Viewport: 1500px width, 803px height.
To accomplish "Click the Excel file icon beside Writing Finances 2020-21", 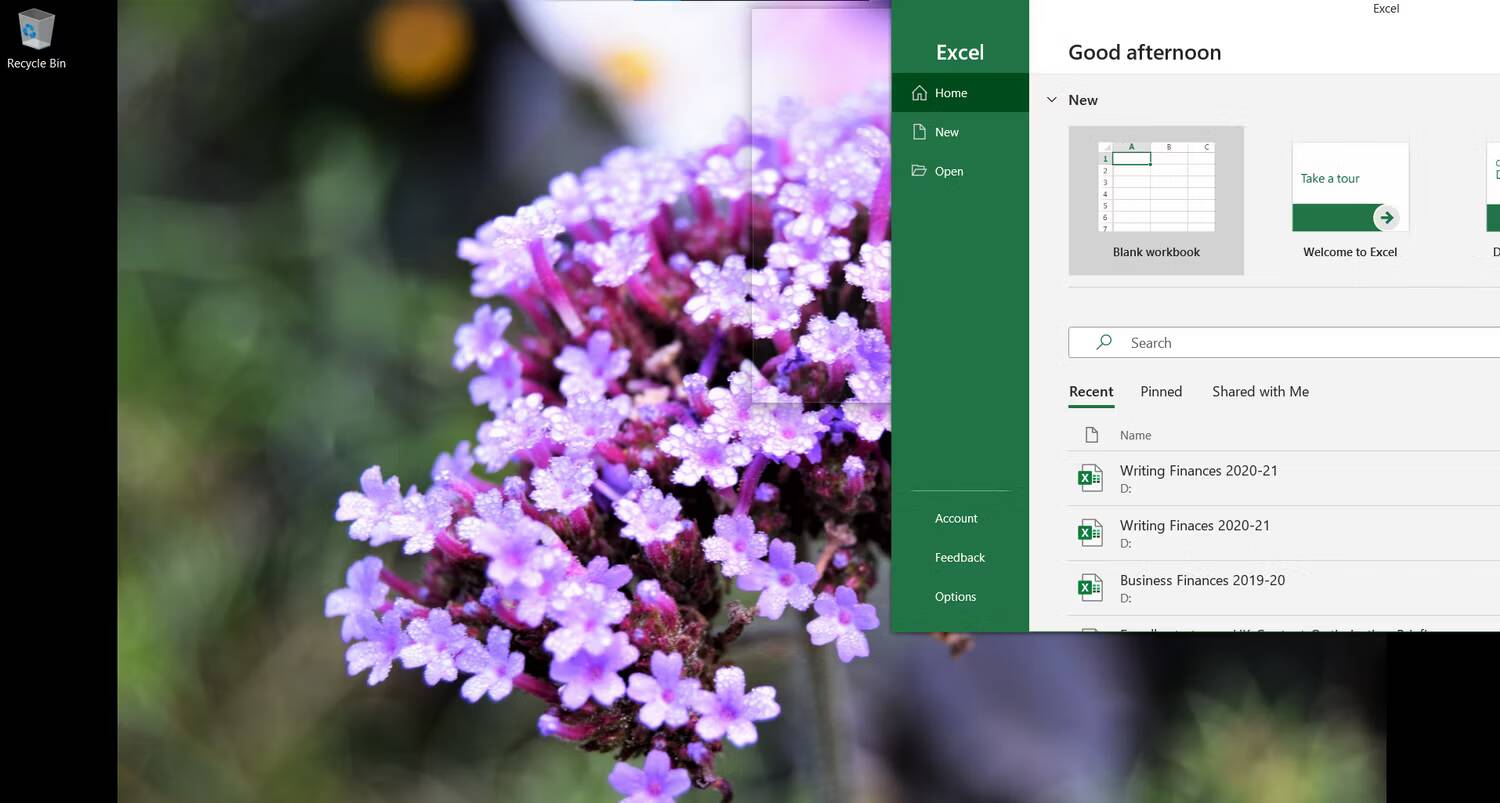I will [1090, 477].
